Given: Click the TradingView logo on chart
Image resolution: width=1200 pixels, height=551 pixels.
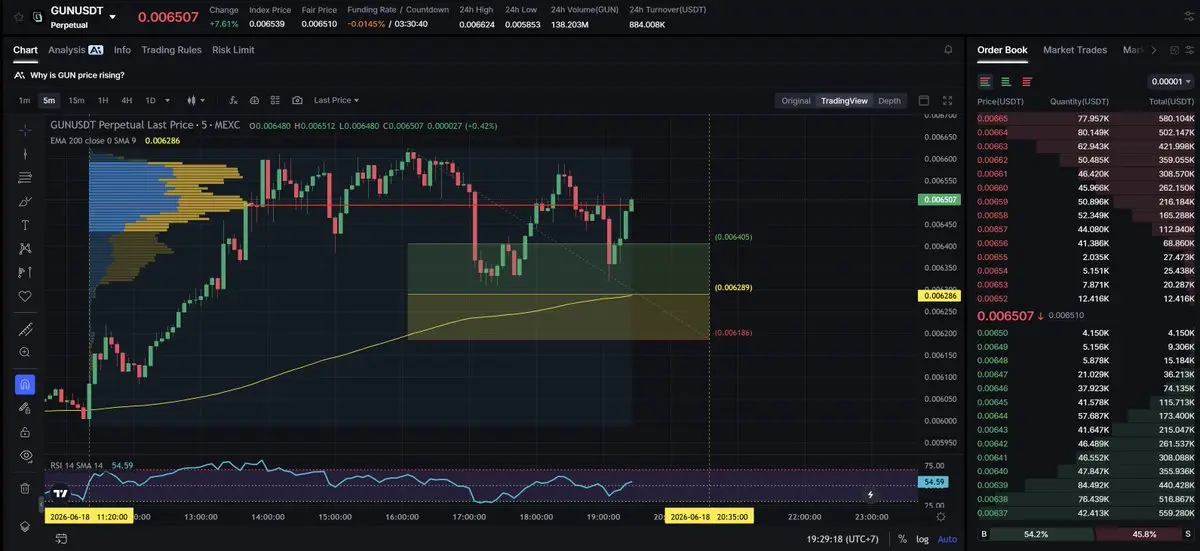Looking at the screenshot, I should click(62, 493).
